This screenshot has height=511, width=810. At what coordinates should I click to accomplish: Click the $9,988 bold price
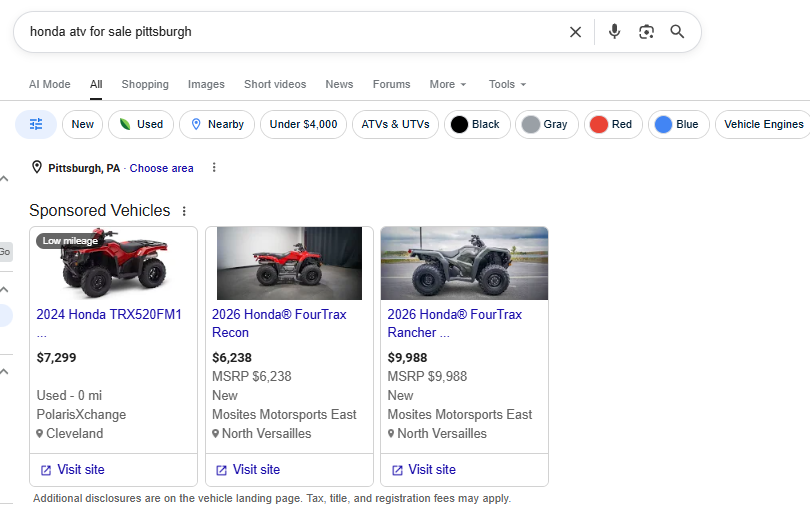(x=408, y=358)
